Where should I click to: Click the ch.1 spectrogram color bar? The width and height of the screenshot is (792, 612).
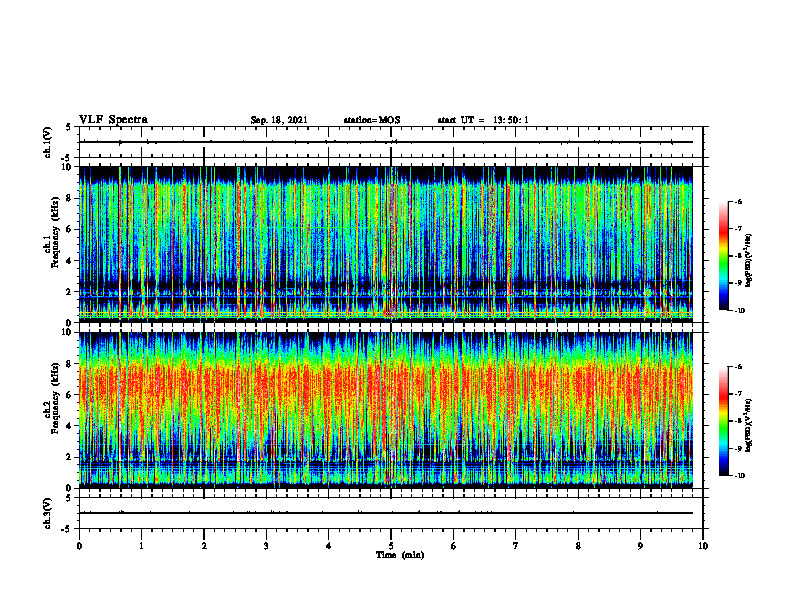(x=724, y=256)
